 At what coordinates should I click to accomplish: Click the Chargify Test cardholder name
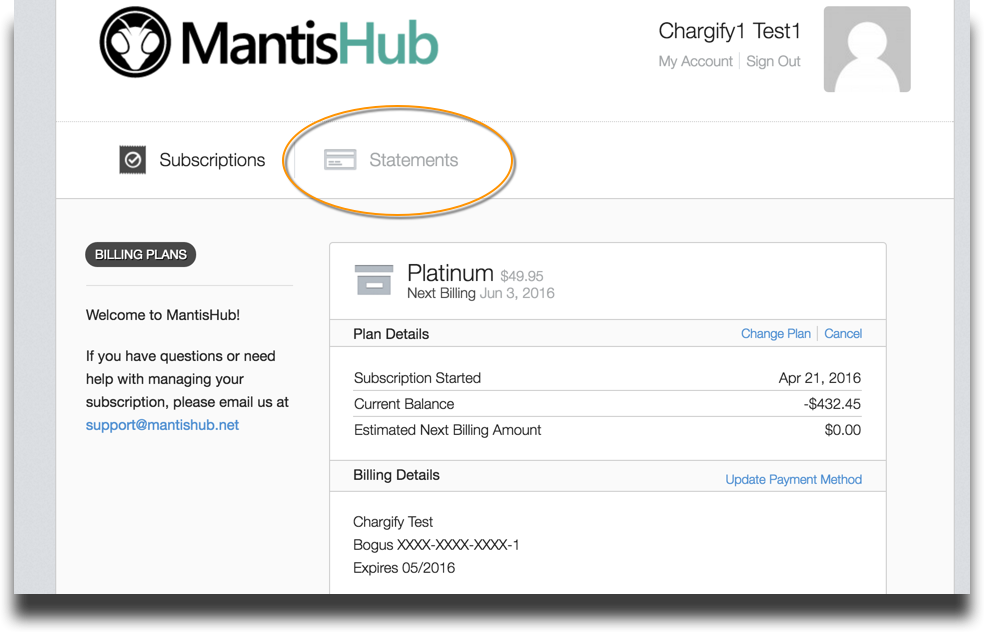(x=393, y=522)
